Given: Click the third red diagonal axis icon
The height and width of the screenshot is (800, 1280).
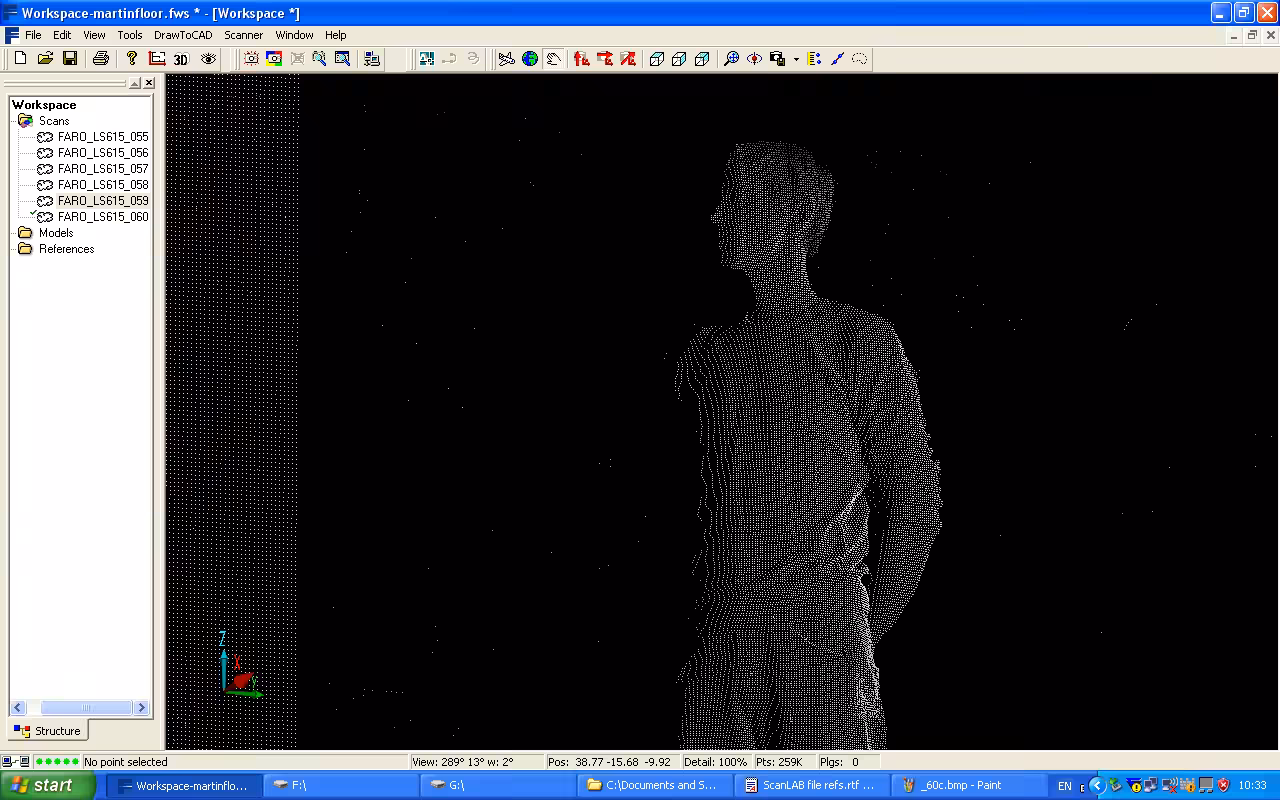Looking at the screenshot, I should [x=628, y=59].
